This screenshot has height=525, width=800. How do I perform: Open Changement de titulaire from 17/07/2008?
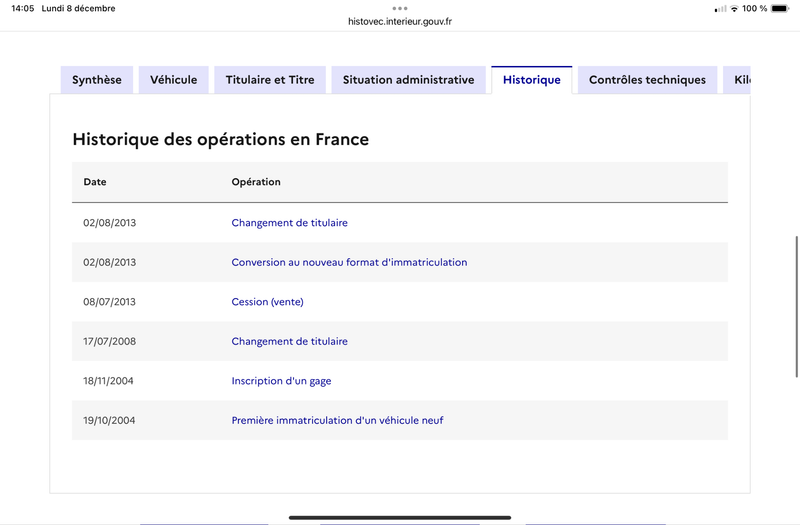pyautogui.click(x=289, y=341)
